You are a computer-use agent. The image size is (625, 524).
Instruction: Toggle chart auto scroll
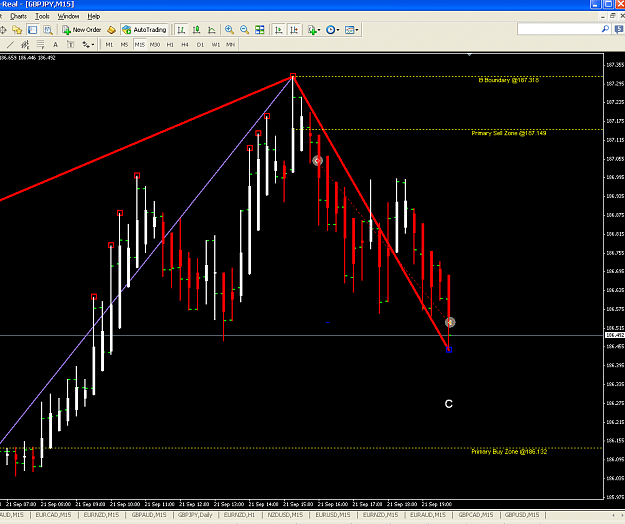coord(279,30)
